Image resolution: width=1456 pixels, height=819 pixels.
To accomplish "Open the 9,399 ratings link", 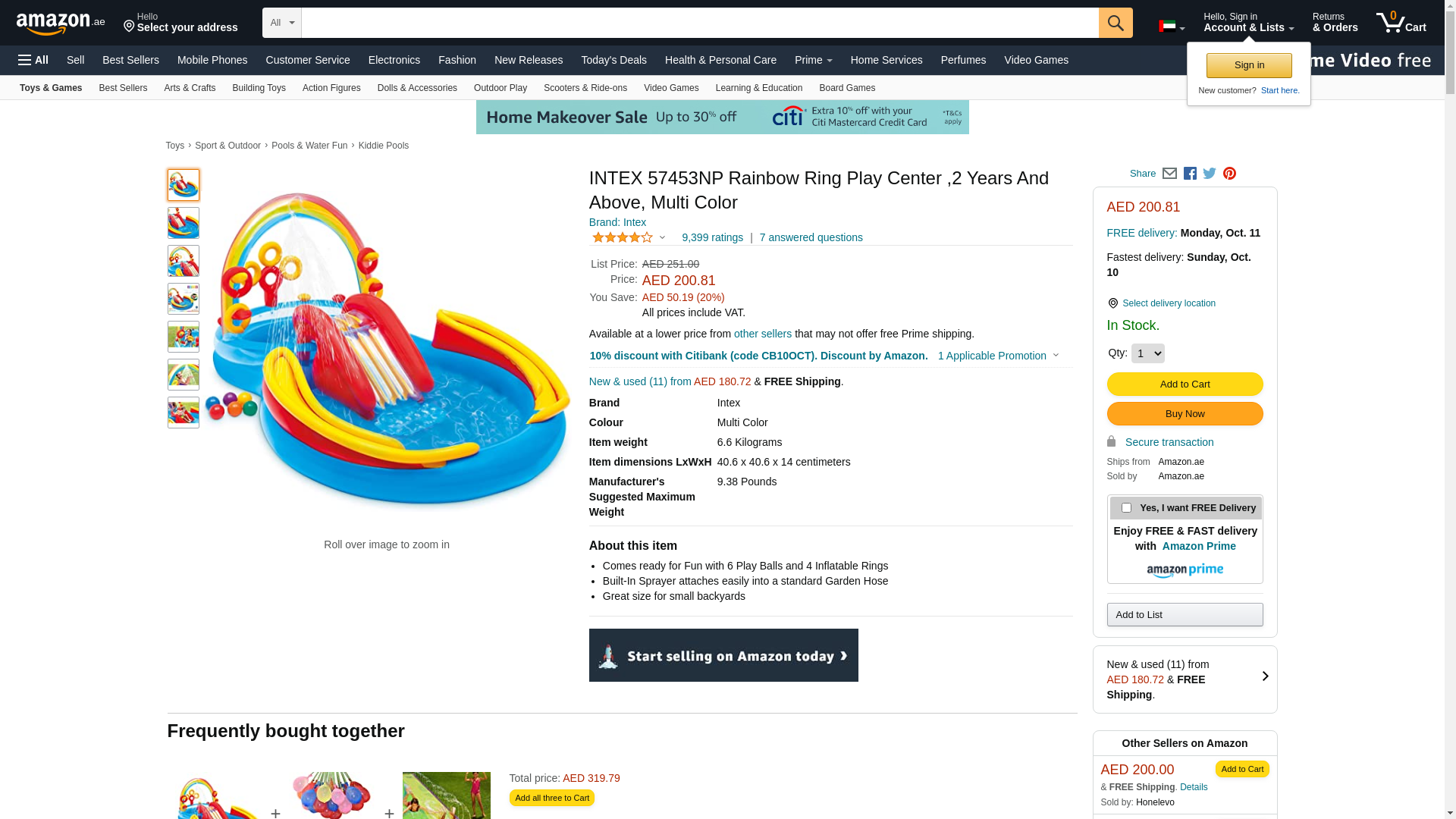I will [x=712, y=237].
